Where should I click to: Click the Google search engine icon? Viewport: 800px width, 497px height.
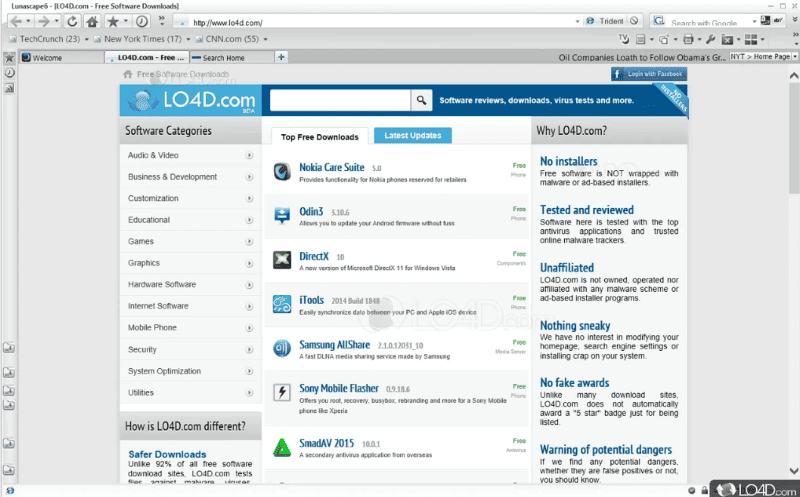(x=659, y=21)
